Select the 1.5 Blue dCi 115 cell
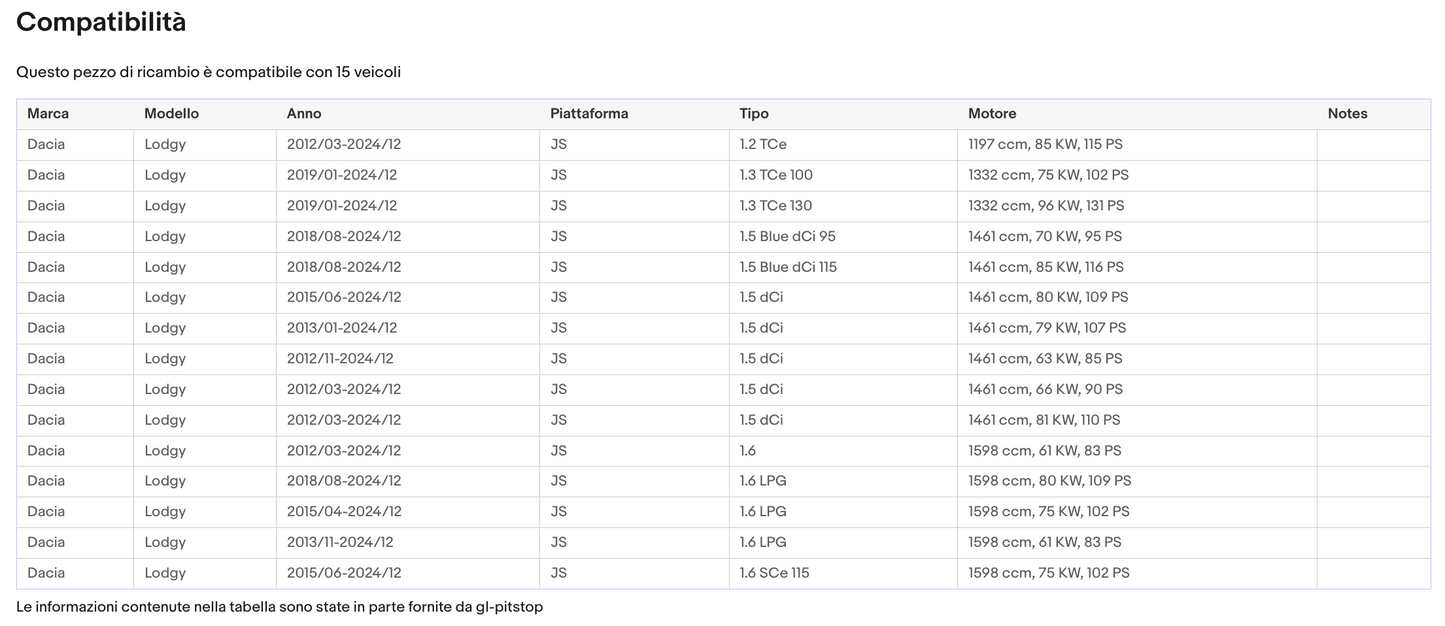Image resolution: width=1445 pixels, height=626 pixels. (788, 267)
